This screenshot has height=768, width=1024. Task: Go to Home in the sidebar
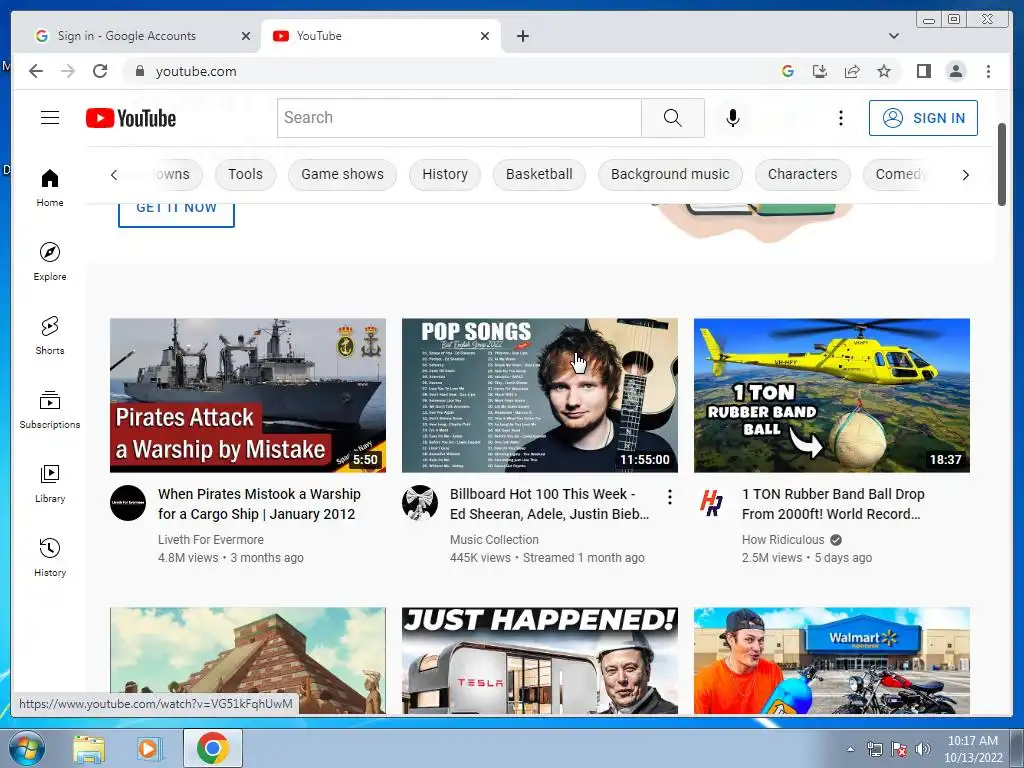50,188
